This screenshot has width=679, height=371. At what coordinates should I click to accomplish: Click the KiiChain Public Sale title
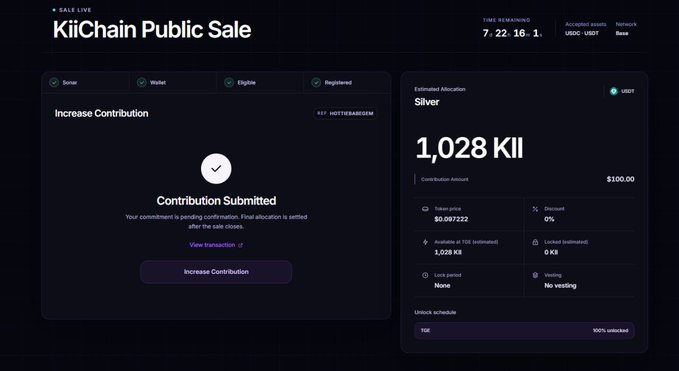[x=152, y=29]
